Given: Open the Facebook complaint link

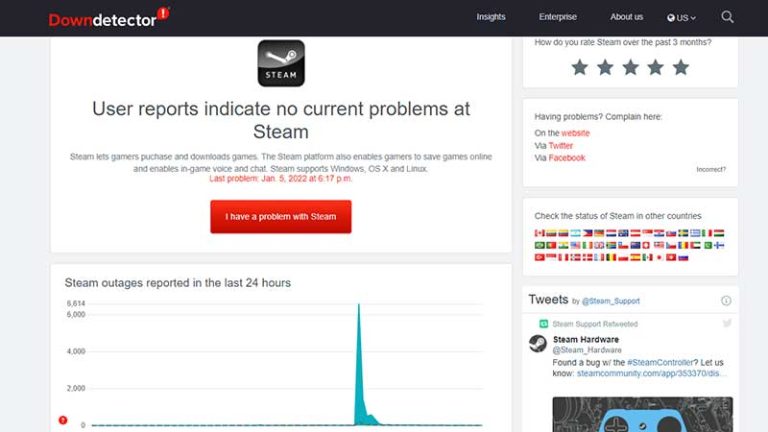Looking at the screenshot, I should pyautogui.click(x=566, y=158).
